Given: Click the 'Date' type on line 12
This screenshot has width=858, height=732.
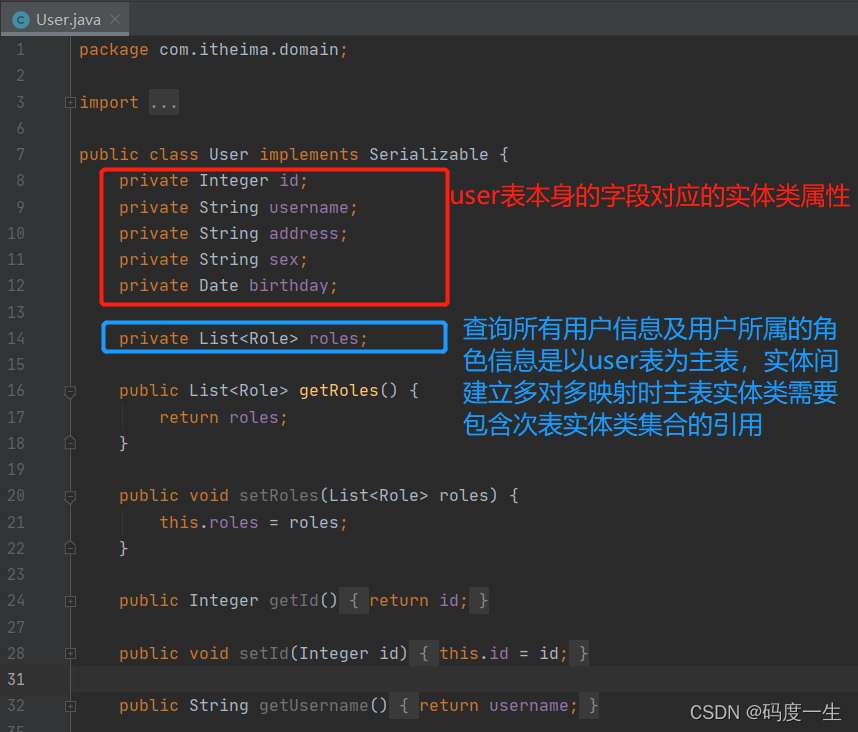Looking at the screenshot, I should [218, 286].
